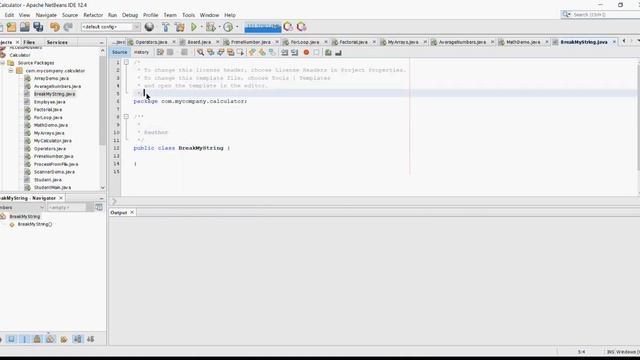Click the Stop Macro Recording square icon

point(316,52)
